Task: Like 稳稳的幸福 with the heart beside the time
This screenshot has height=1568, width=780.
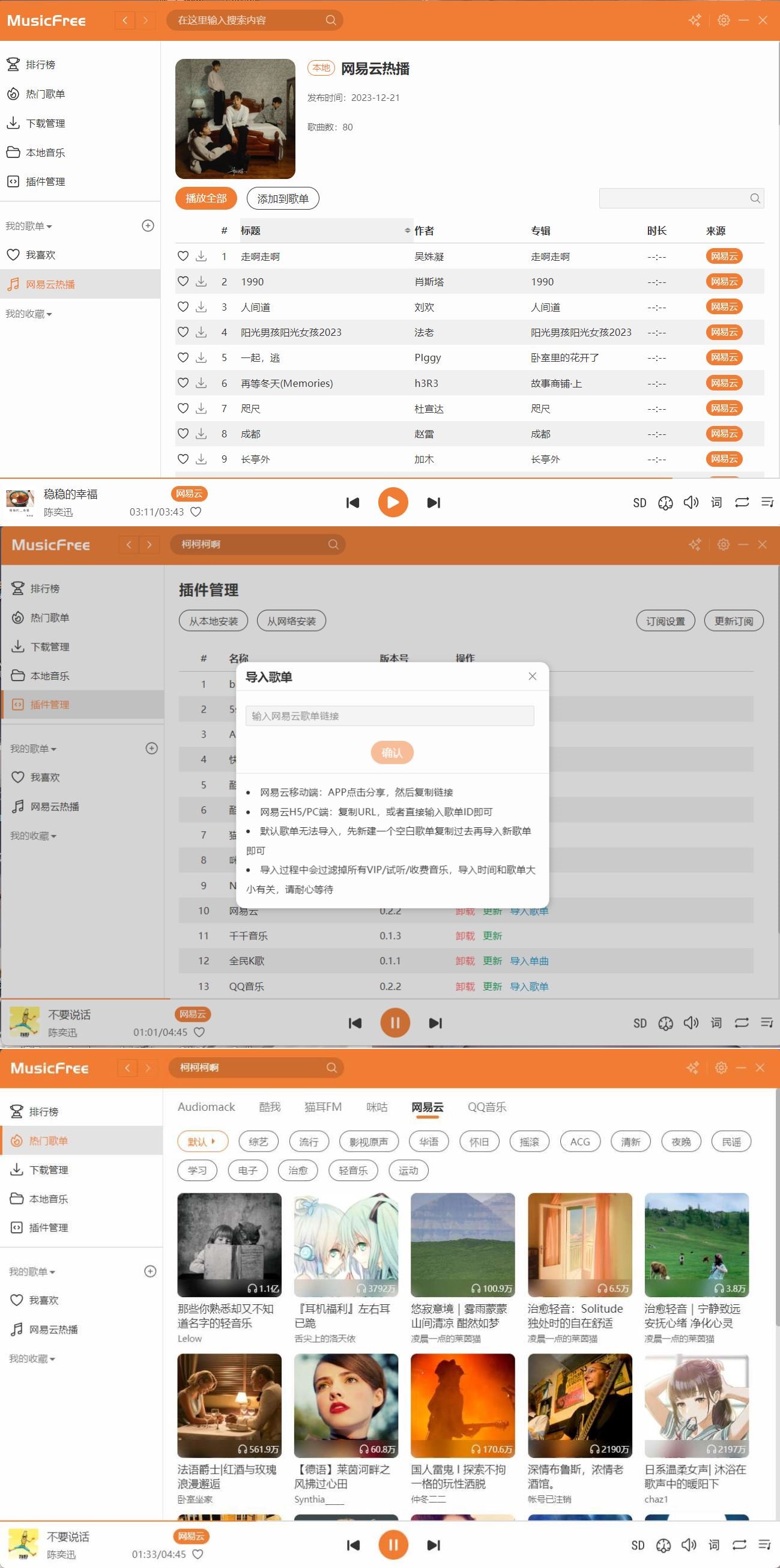Action: 196,512
